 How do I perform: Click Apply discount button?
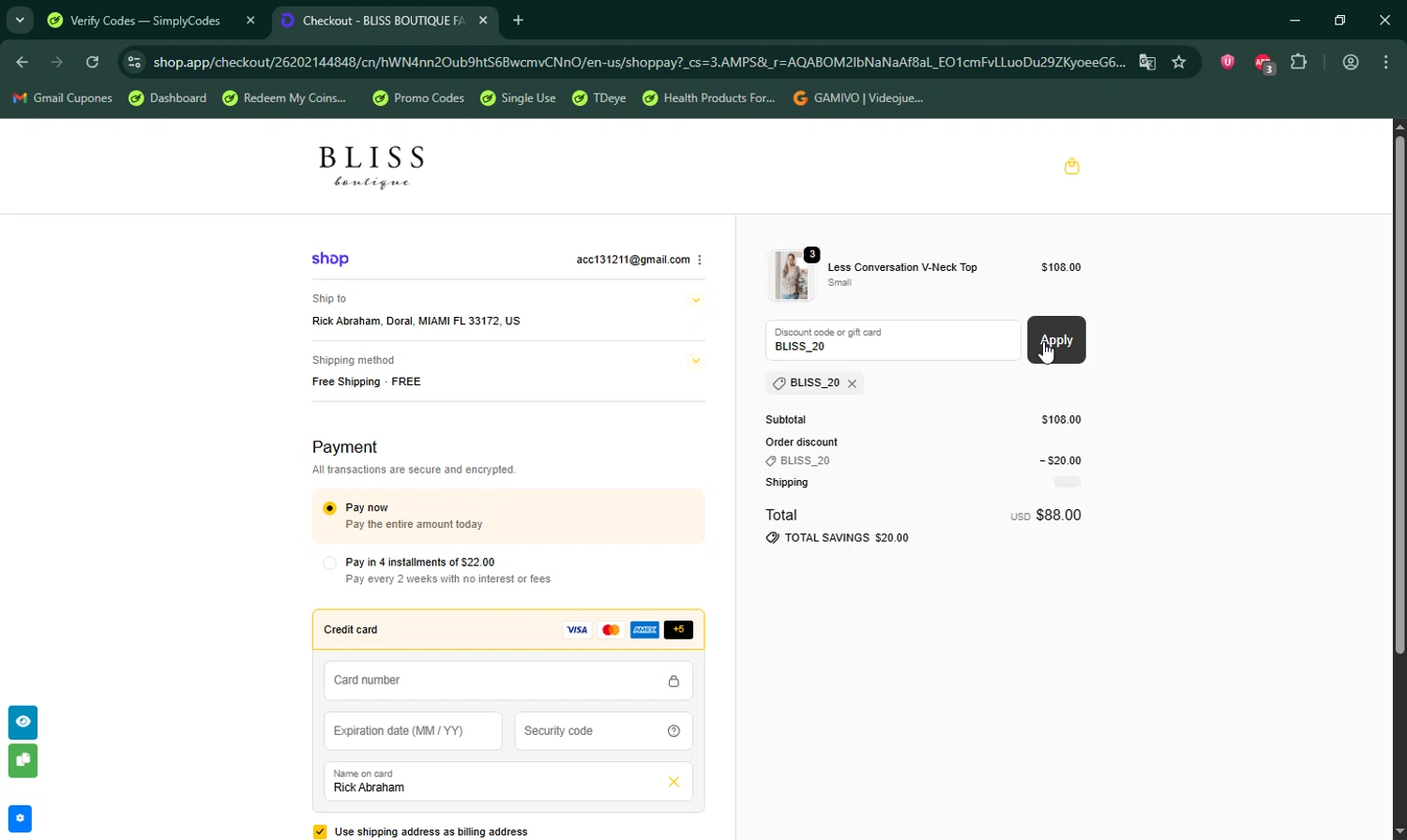pos(1056,340)
